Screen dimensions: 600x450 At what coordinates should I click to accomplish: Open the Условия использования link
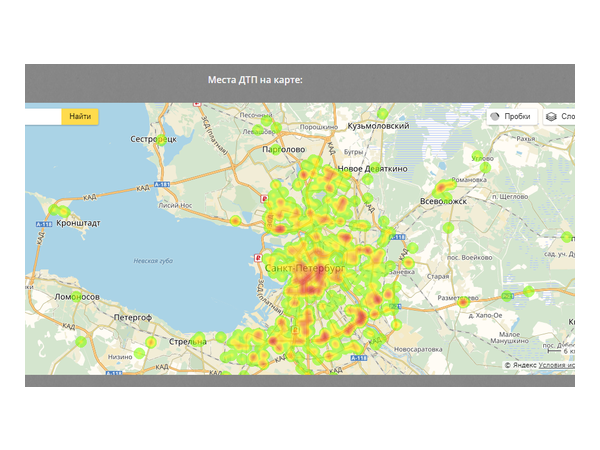[x=556, y=365]
